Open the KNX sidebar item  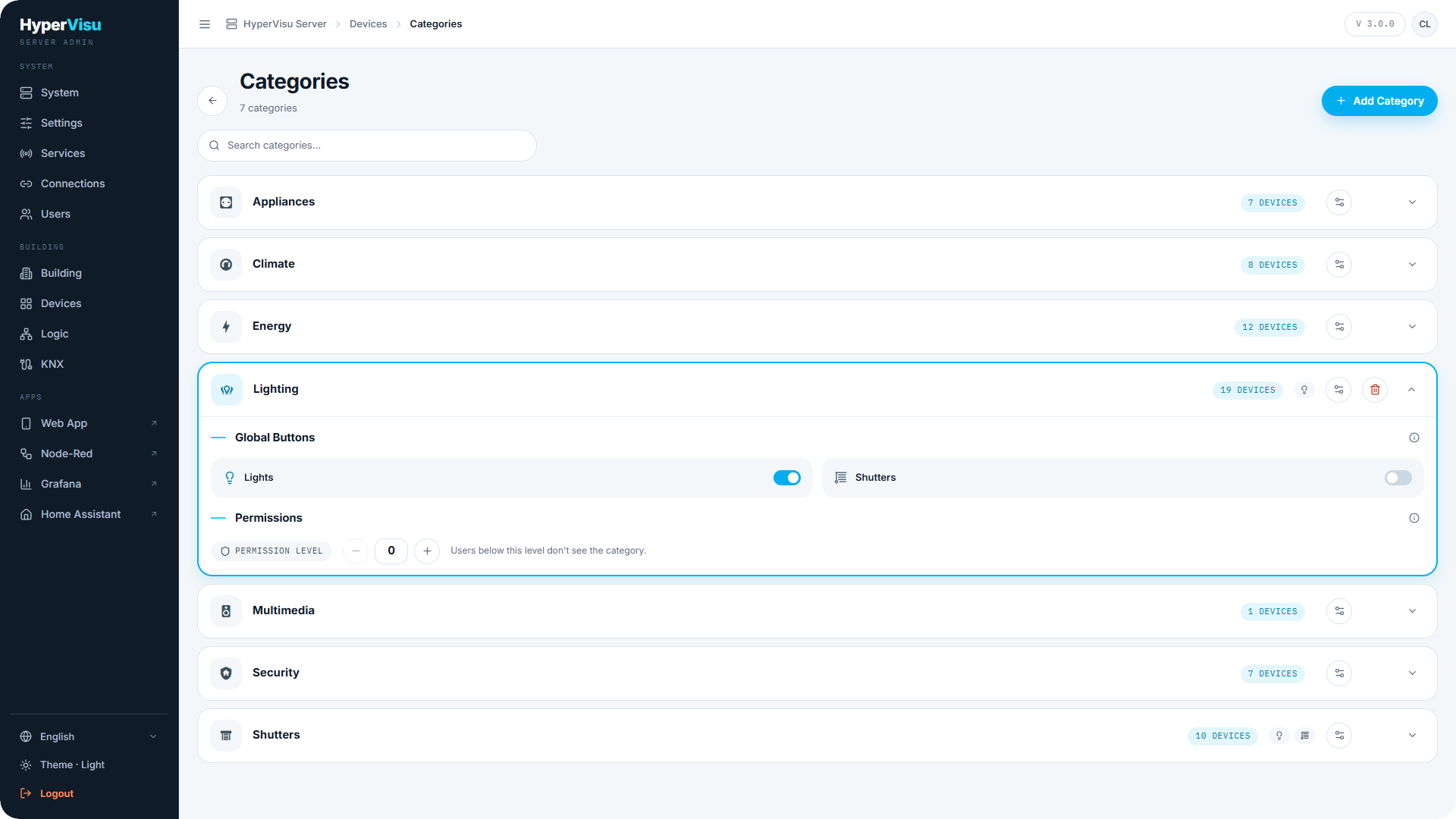click(x=89, y=364)
